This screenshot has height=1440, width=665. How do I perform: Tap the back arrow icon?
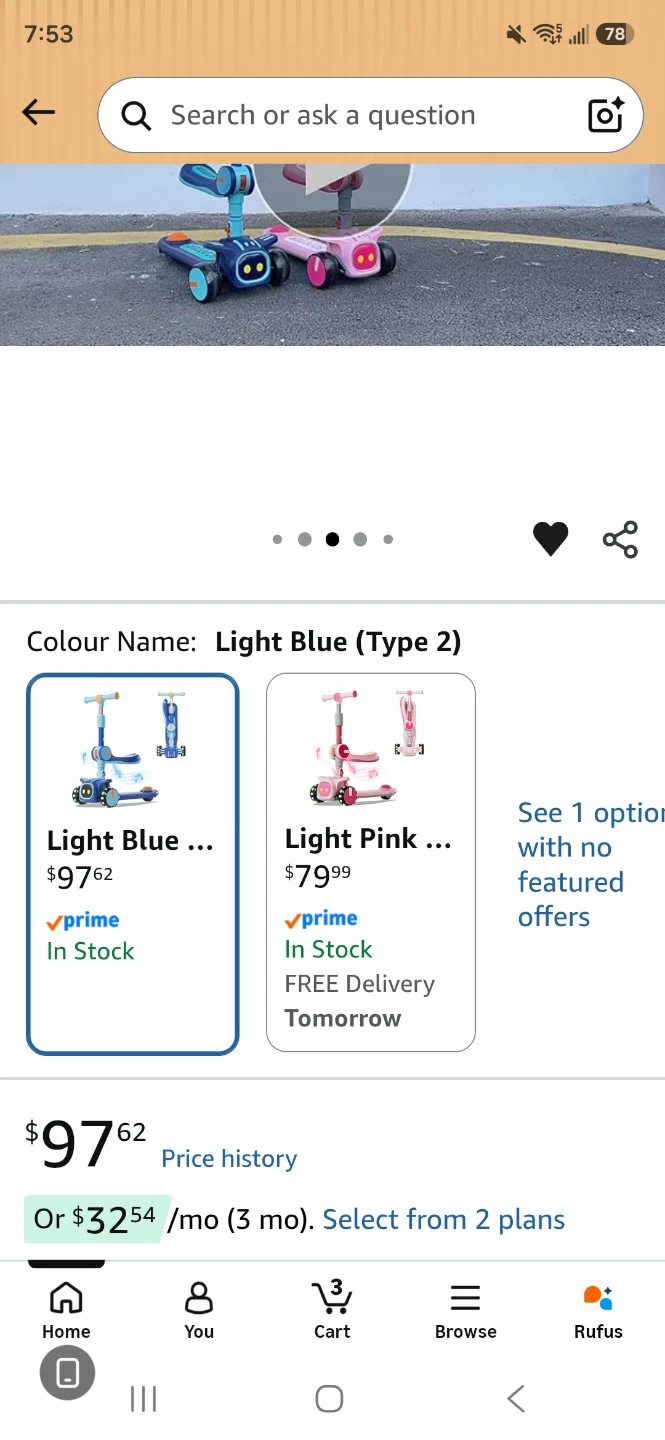click(x=38, y=112)
